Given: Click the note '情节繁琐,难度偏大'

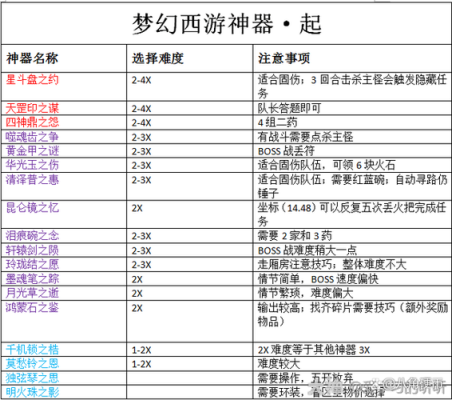Looking at the screenshot, I should (305, 293).
